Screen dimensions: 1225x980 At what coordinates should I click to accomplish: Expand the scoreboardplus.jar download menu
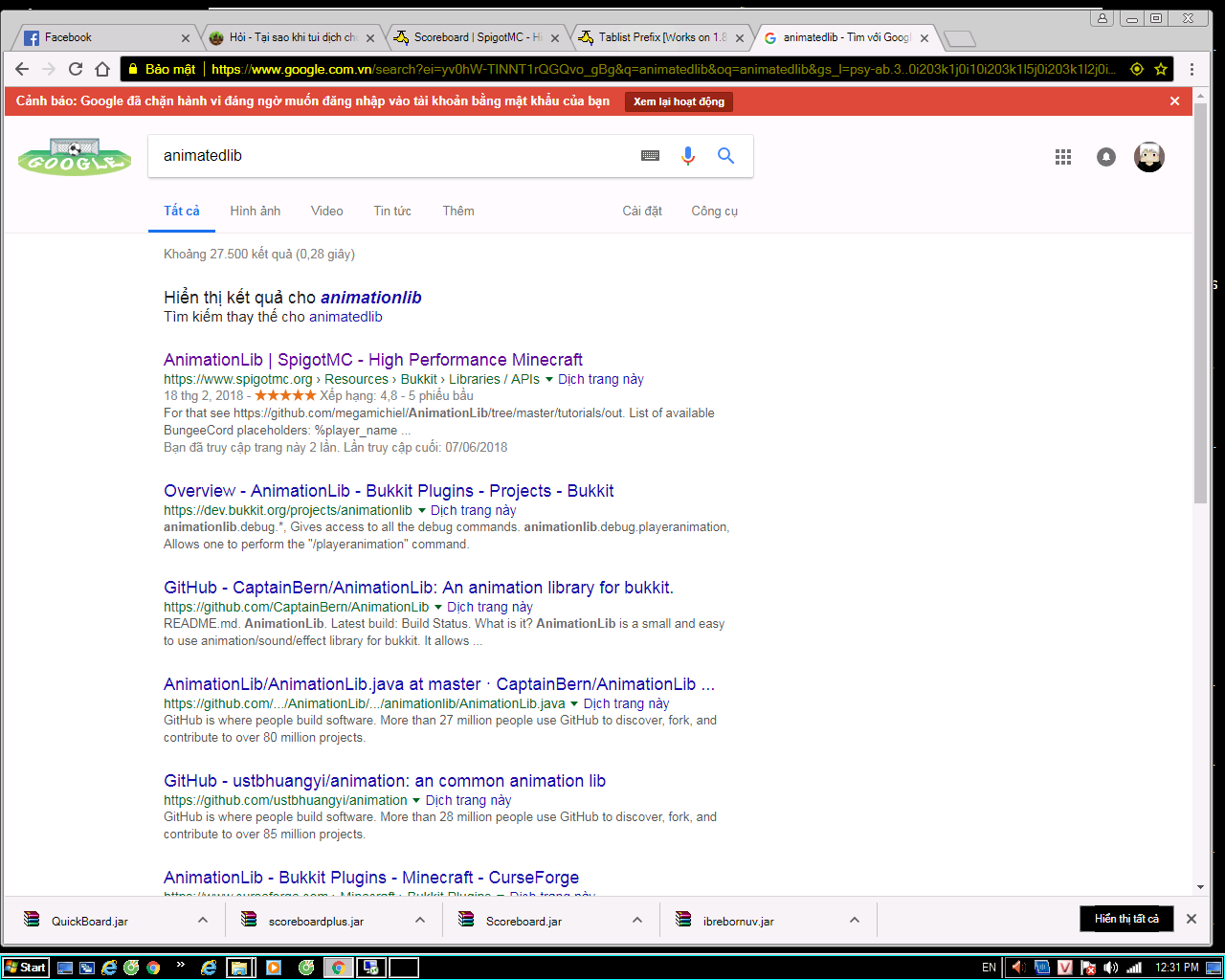419,919
